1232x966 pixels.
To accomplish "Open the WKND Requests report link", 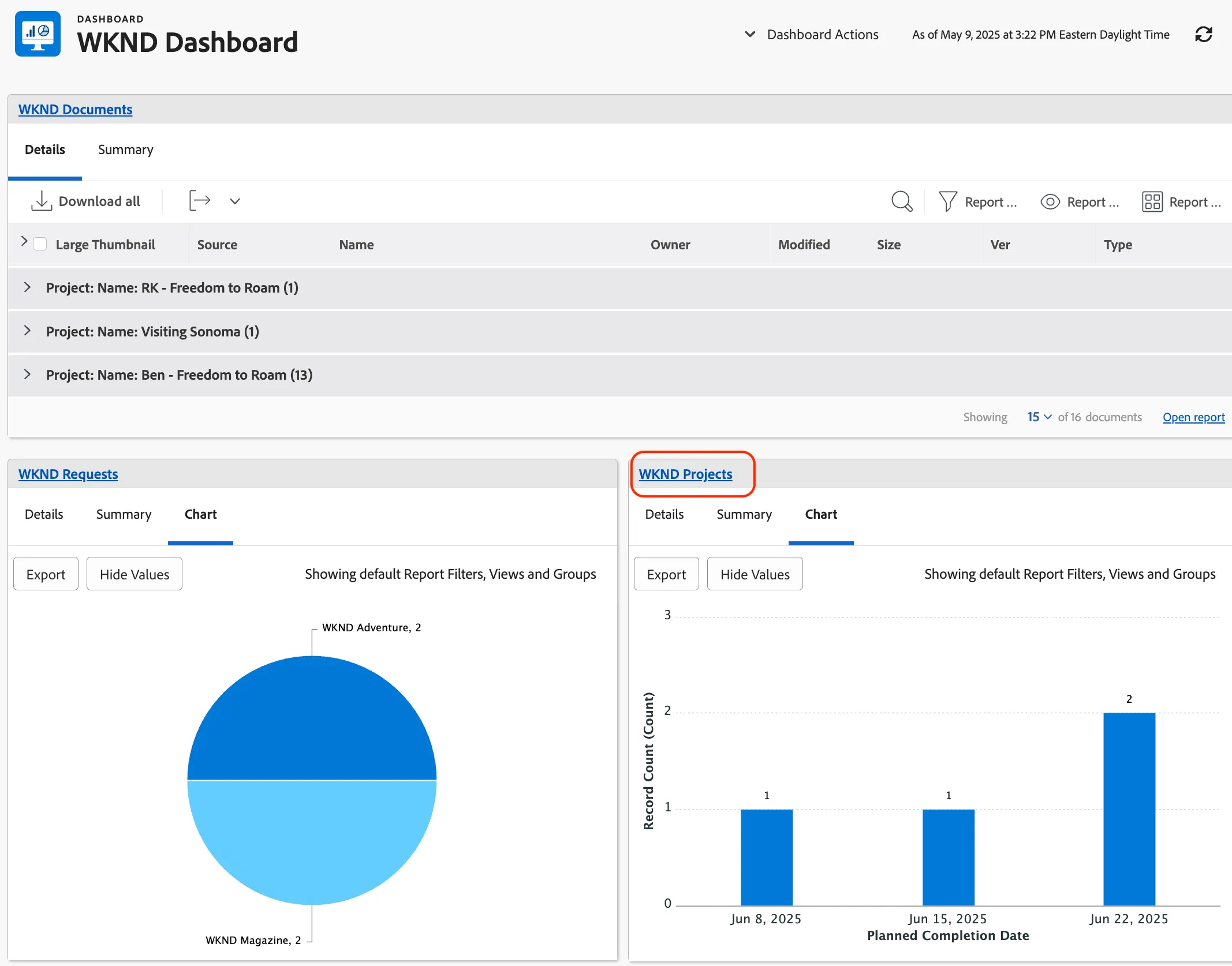I will 68,474.
